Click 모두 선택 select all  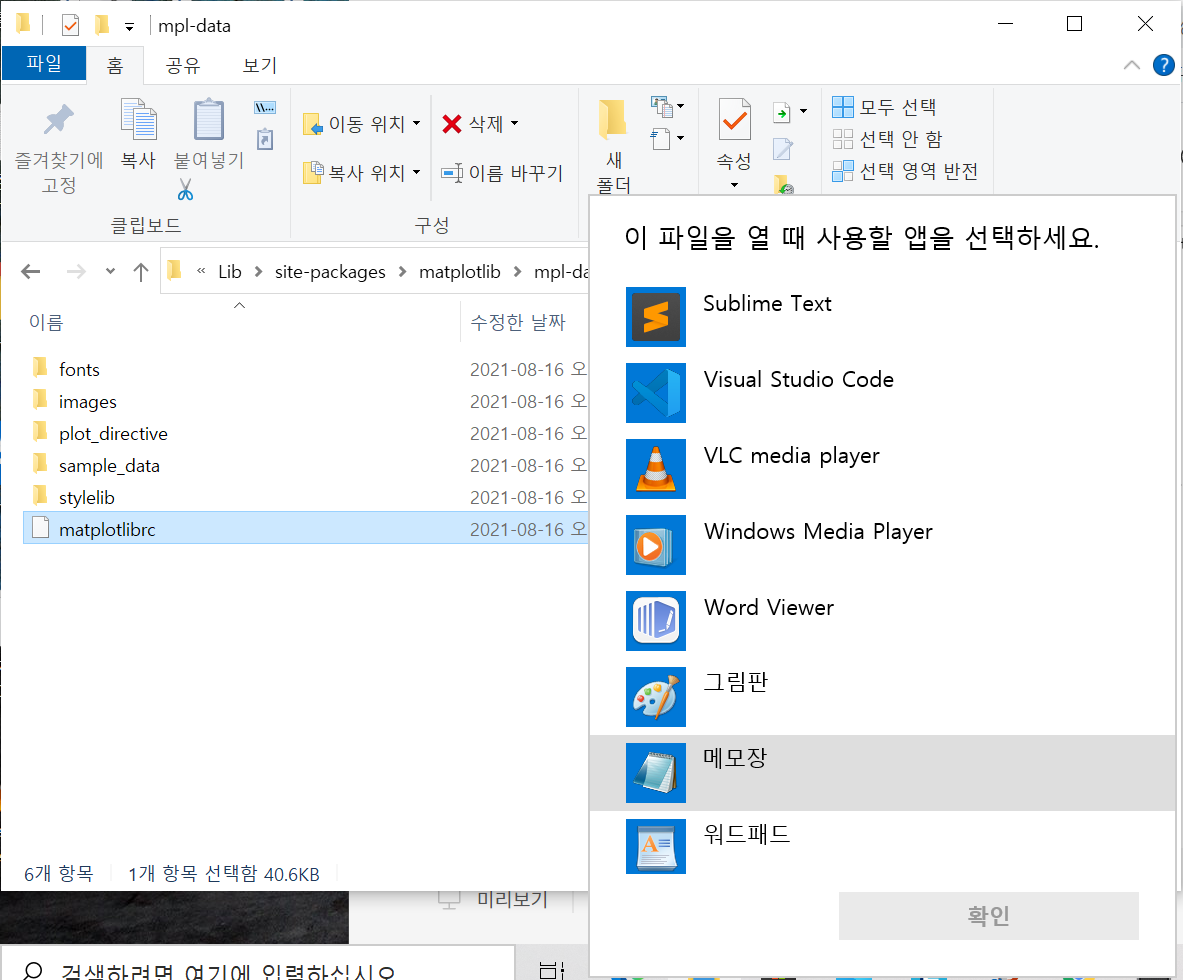pos(884,107)
